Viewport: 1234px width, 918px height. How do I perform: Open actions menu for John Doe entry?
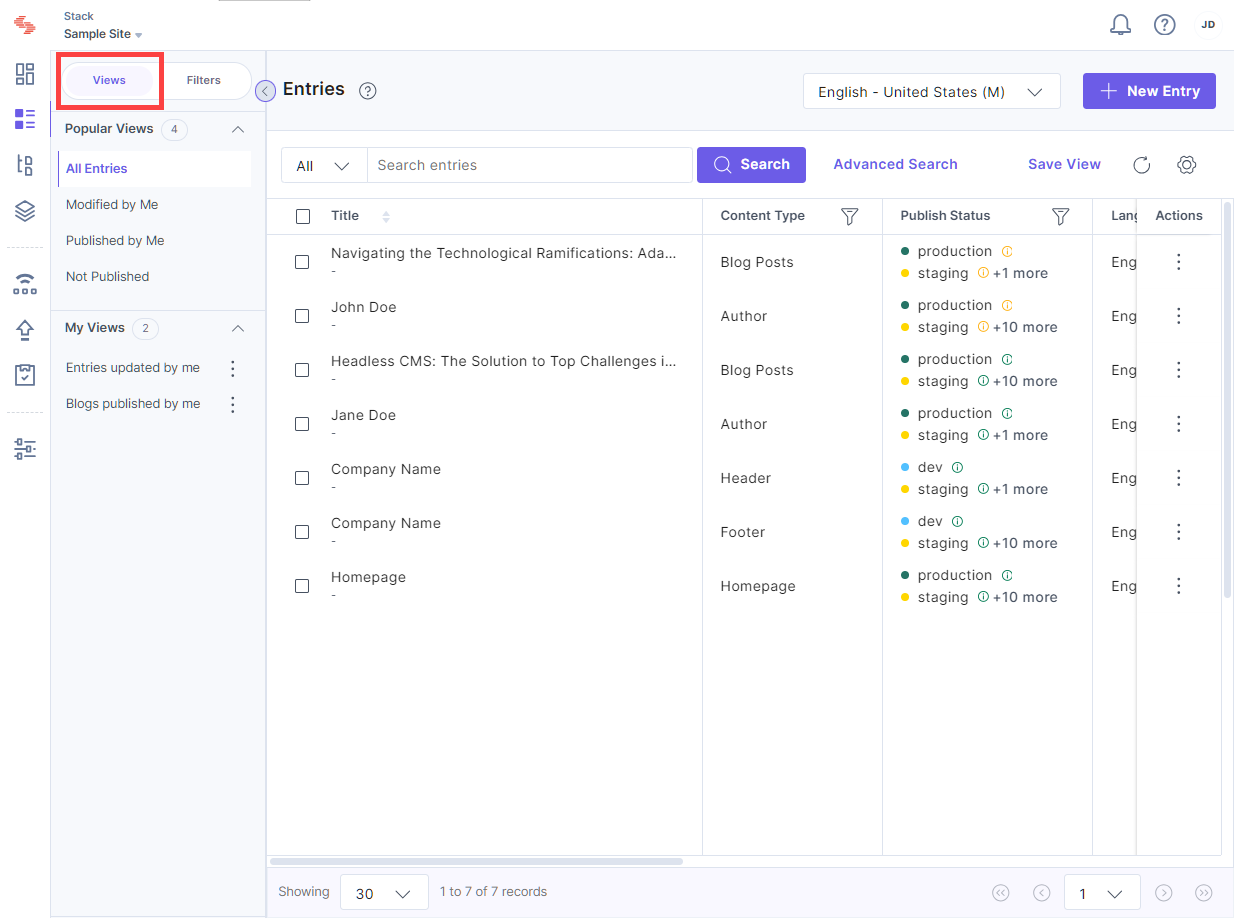click(x=1179, y=316)
